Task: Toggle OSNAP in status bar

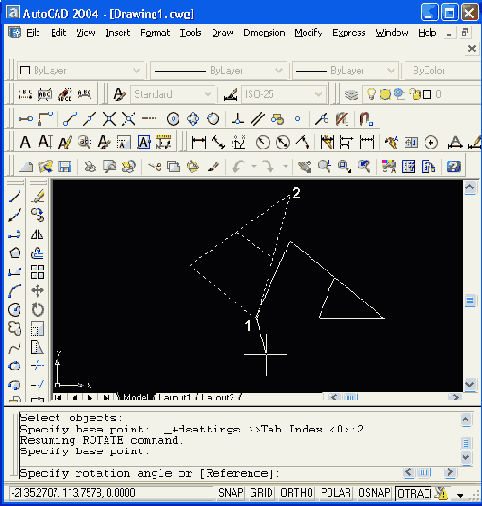Action: pos(374,493)
